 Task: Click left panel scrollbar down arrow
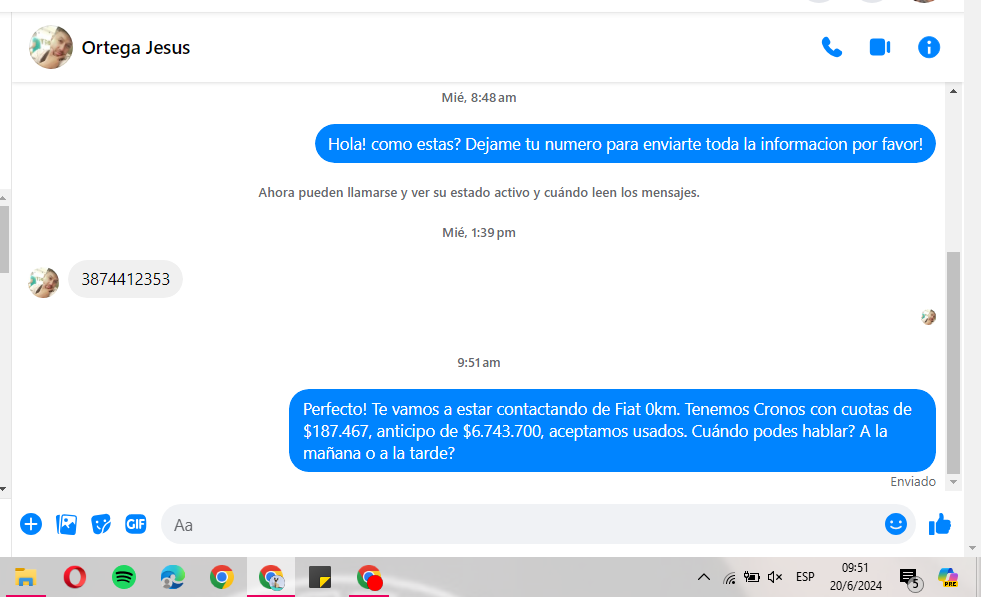tap(3, 489)
